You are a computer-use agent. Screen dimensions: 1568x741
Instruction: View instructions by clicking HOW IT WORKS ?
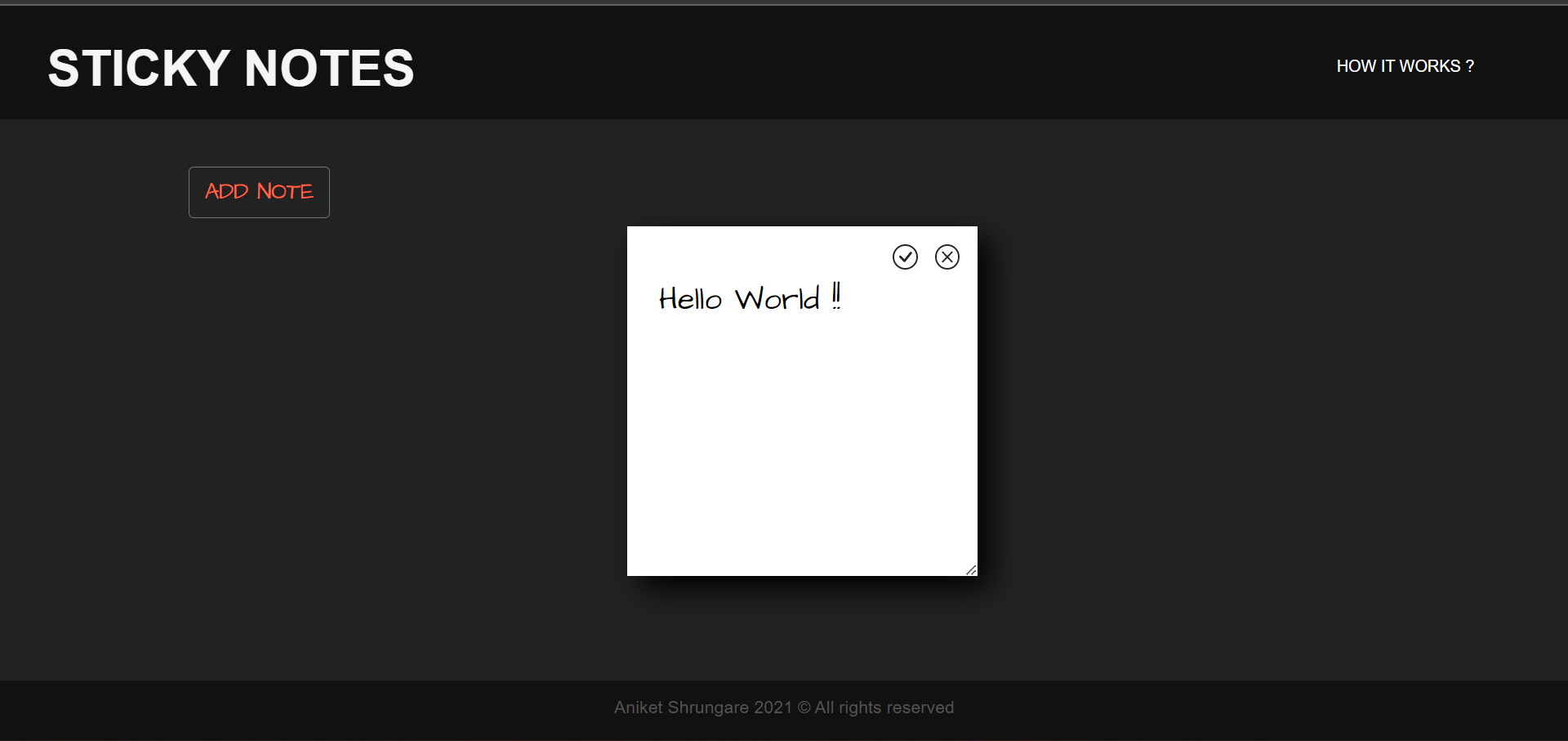1405,65
